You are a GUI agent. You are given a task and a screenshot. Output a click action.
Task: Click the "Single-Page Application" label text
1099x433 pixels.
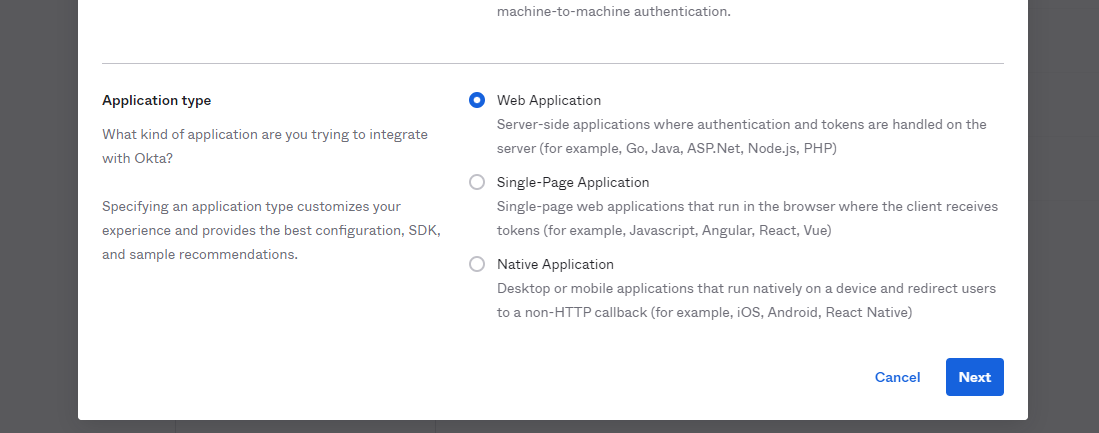click(573, 182)
